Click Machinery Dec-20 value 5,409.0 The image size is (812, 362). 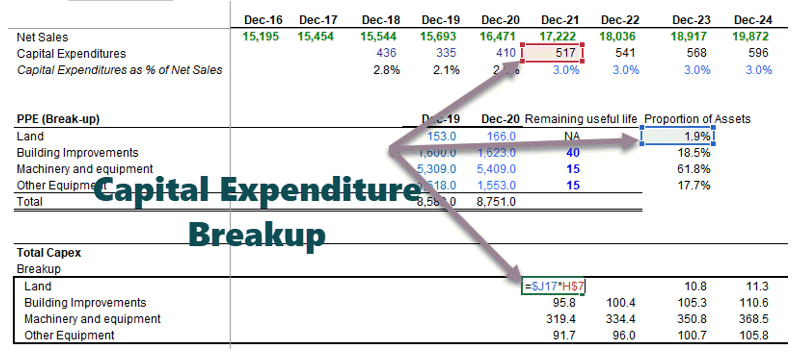[x=498, y=169]
